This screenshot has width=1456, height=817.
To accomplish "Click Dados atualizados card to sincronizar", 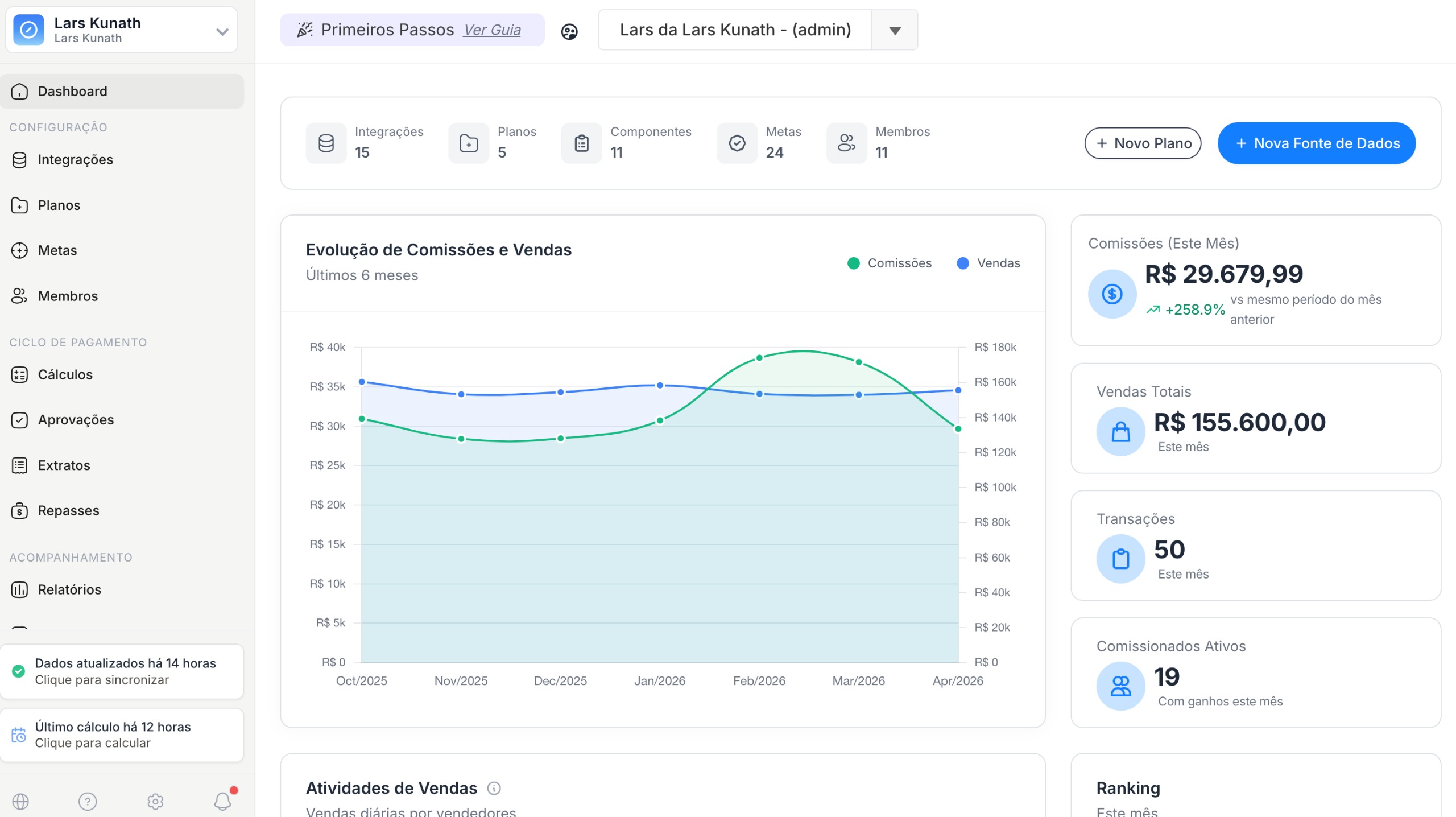I will coord(122,671).
